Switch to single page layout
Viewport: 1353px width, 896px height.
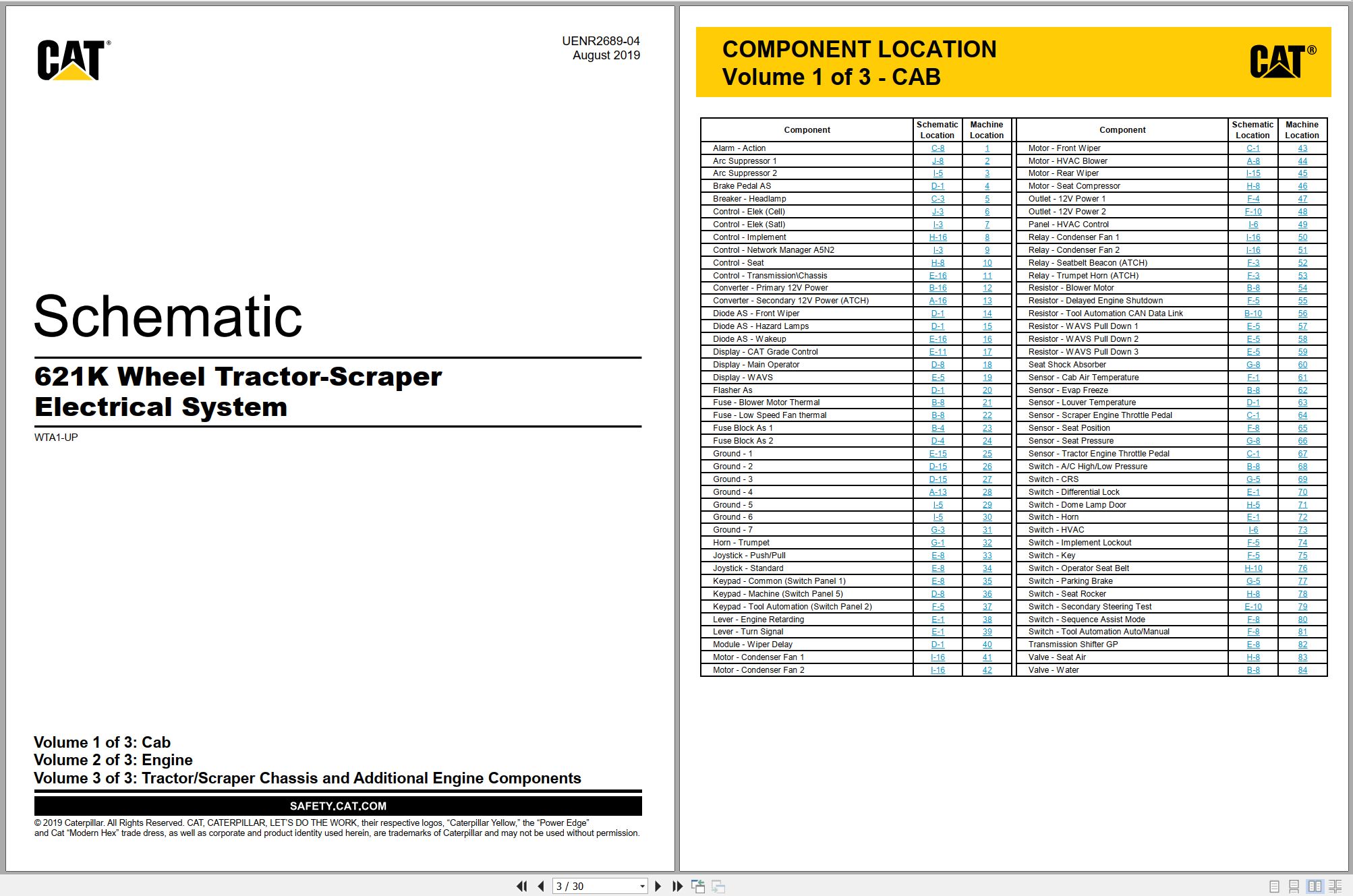click(x=1274, y=887)
